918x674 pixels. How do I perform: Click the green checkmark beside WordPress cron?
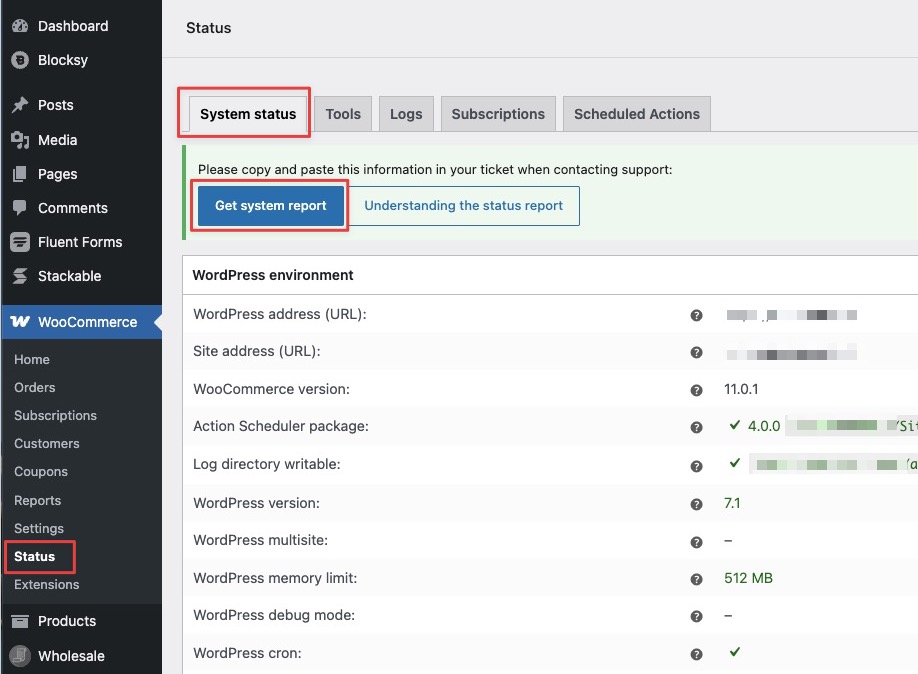tap(735, 651)
